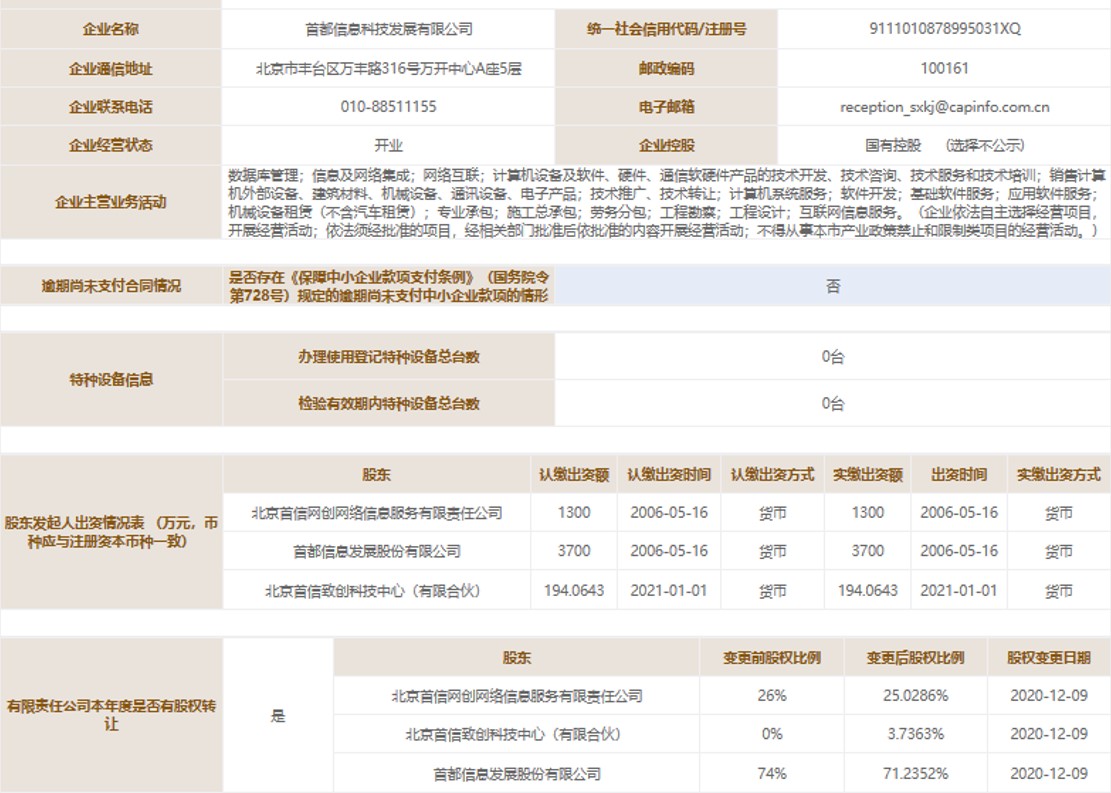
Task: Click the address 北京市丰台区万丰路316号 cell
Action: (388, 69)
